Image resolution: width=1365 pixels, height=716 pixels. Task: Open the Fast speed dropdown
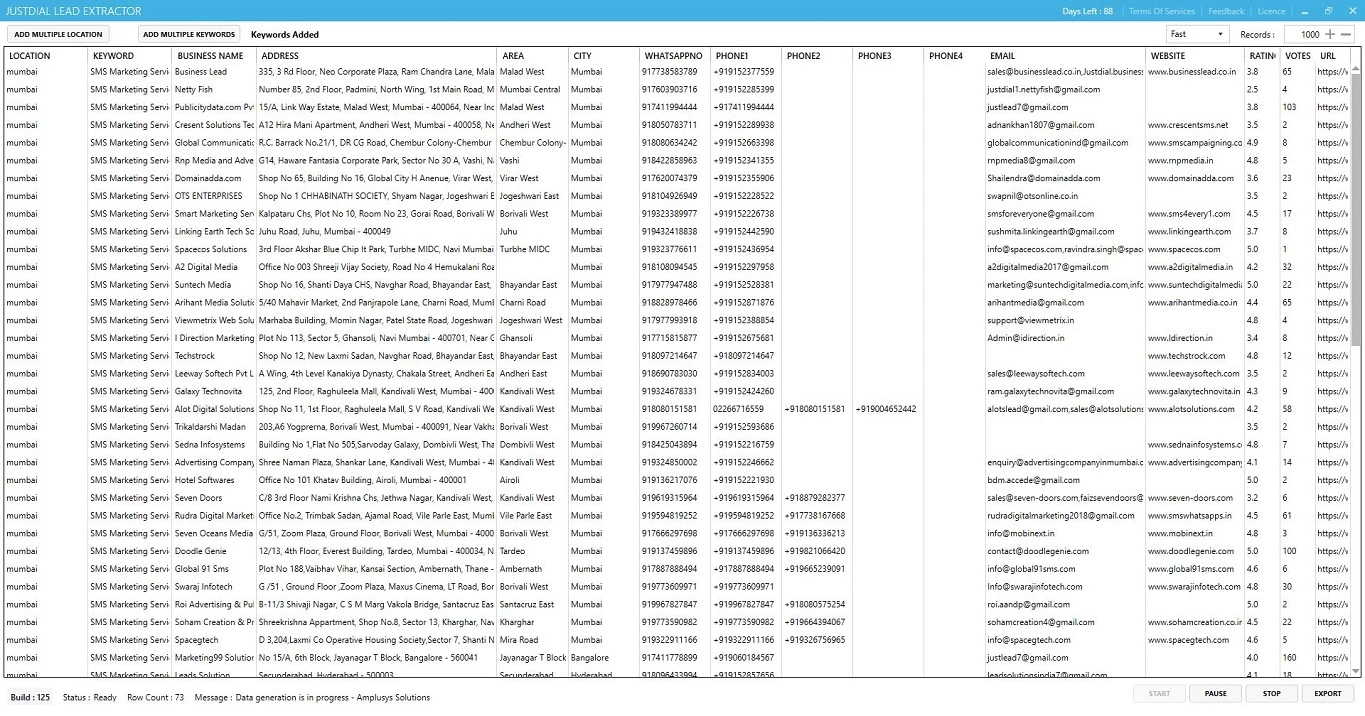click(1197, 34)
